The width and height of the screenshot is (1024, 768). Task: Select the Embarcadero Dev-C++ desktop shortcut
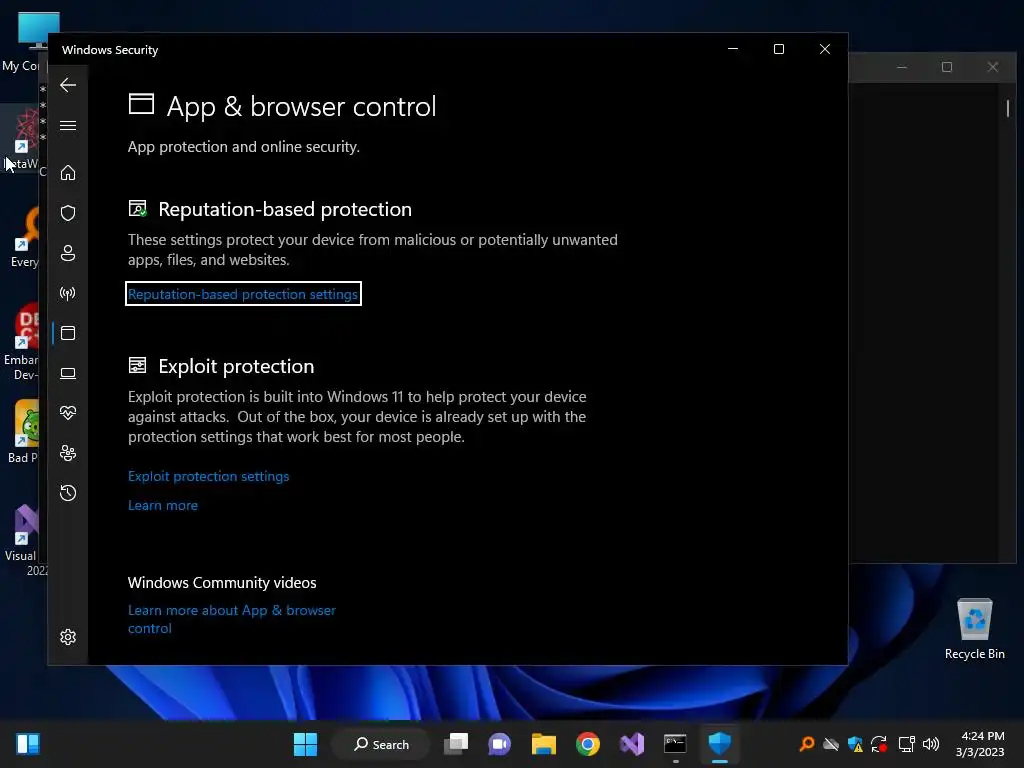tap(24, 342)
